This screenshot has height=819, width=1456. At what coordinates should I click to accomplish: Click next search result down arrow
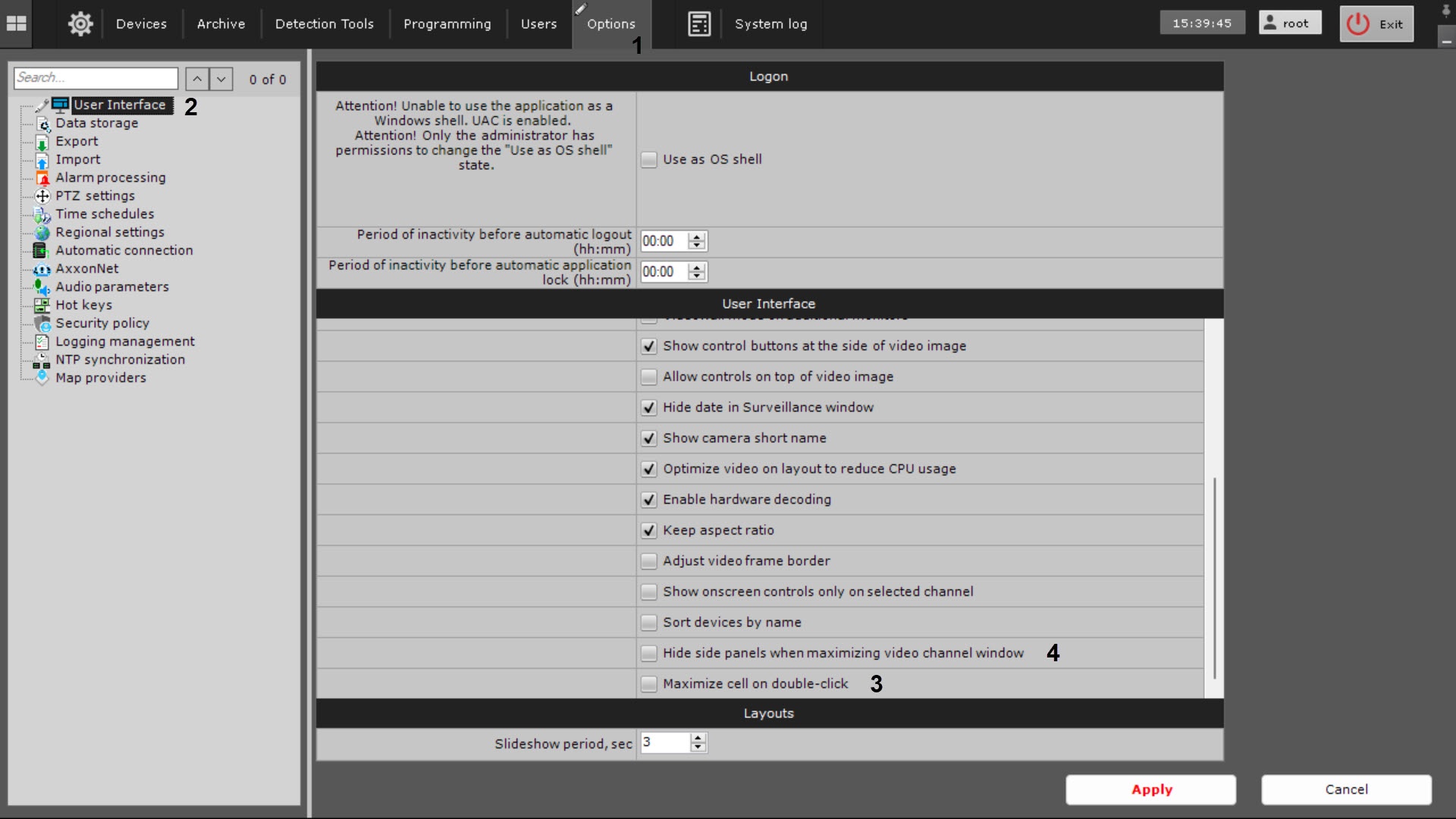pyautogui.click(x=221, y=79)
